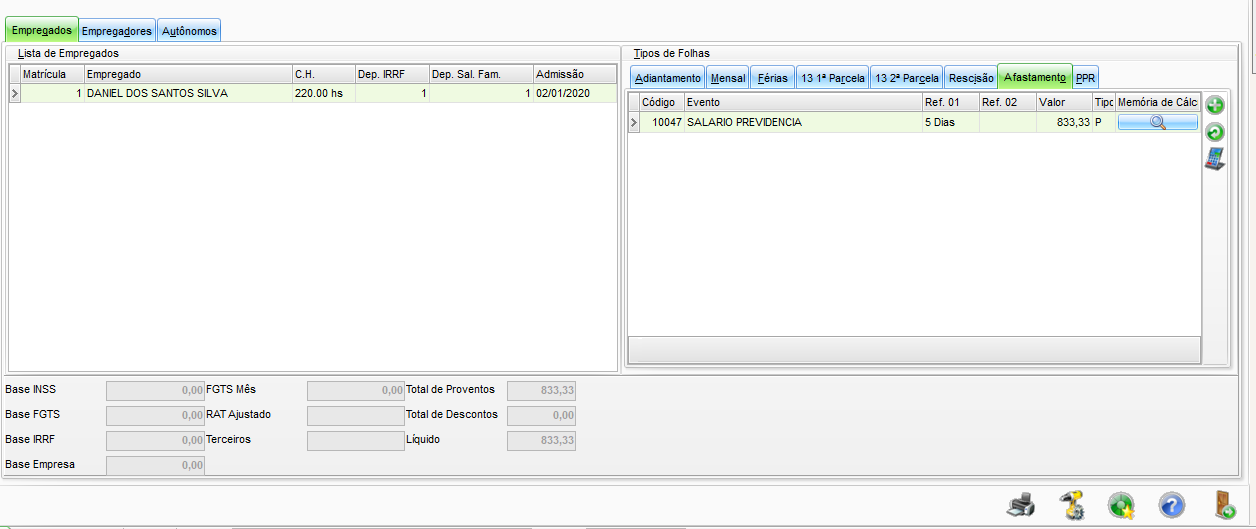Image resolution: width=1256 pixels, height=529 pixels.
Task: Select the Adiantamento payroll tab
Action: coord(668,78)
